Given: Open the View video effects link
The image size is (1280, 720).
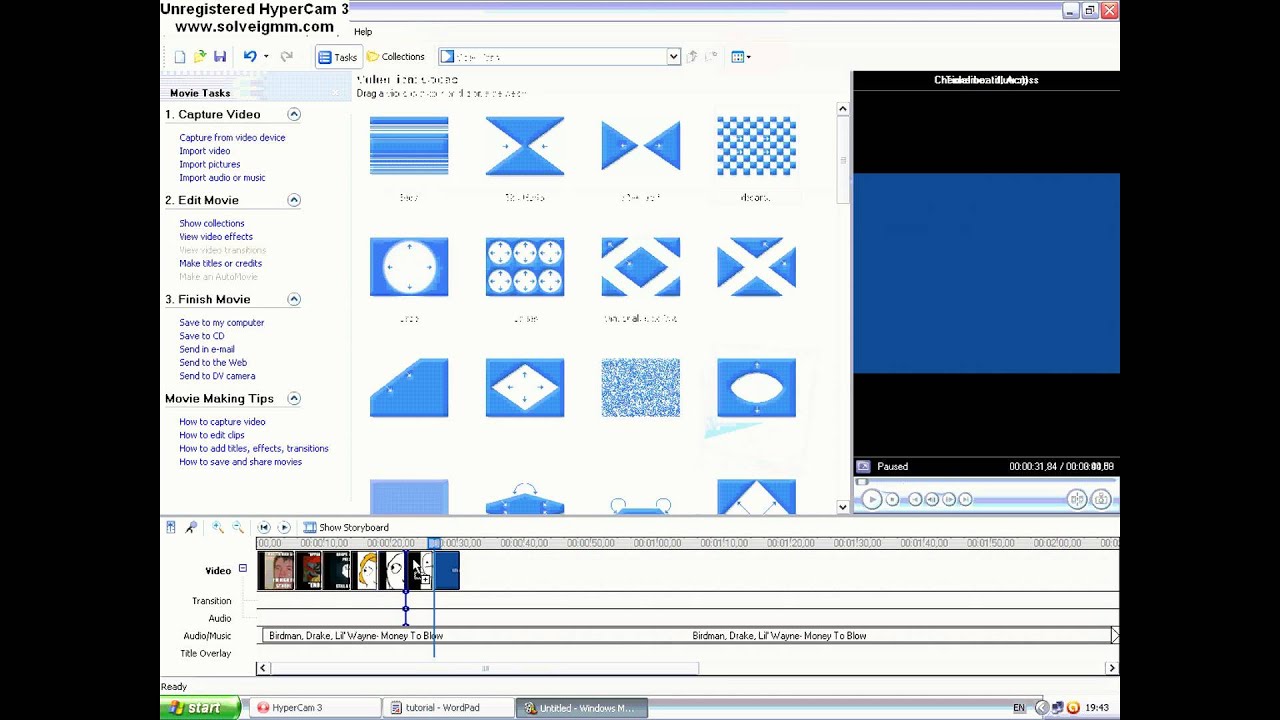Looking at the screenshot, I should click(x=216, y=237).
